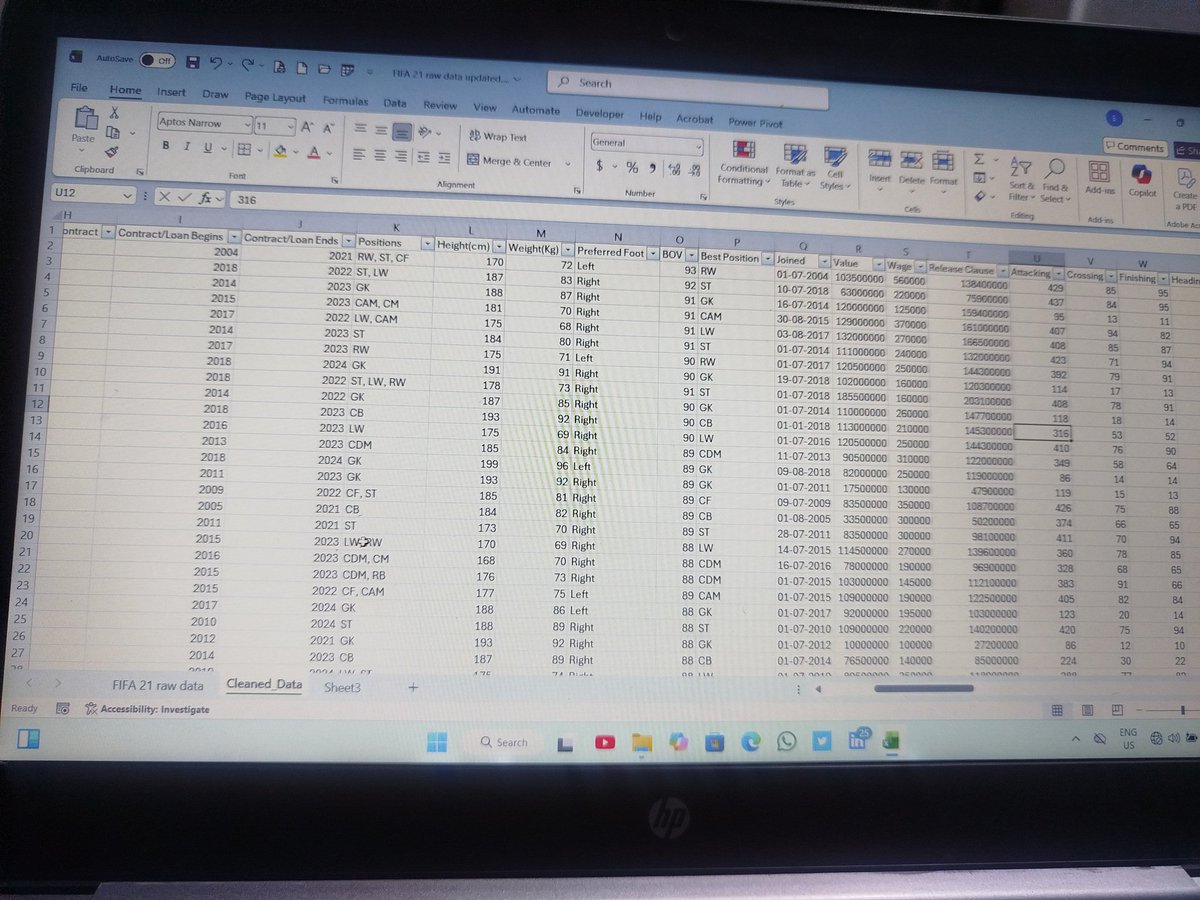
Task: Click the Undo arrow icon
Action: (x=218, y=64)
